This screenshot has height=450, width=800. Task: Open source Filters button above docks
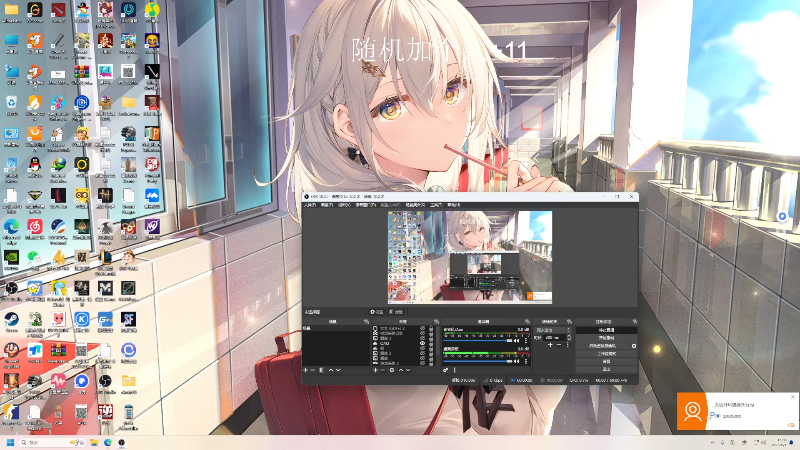click(396, 312)
